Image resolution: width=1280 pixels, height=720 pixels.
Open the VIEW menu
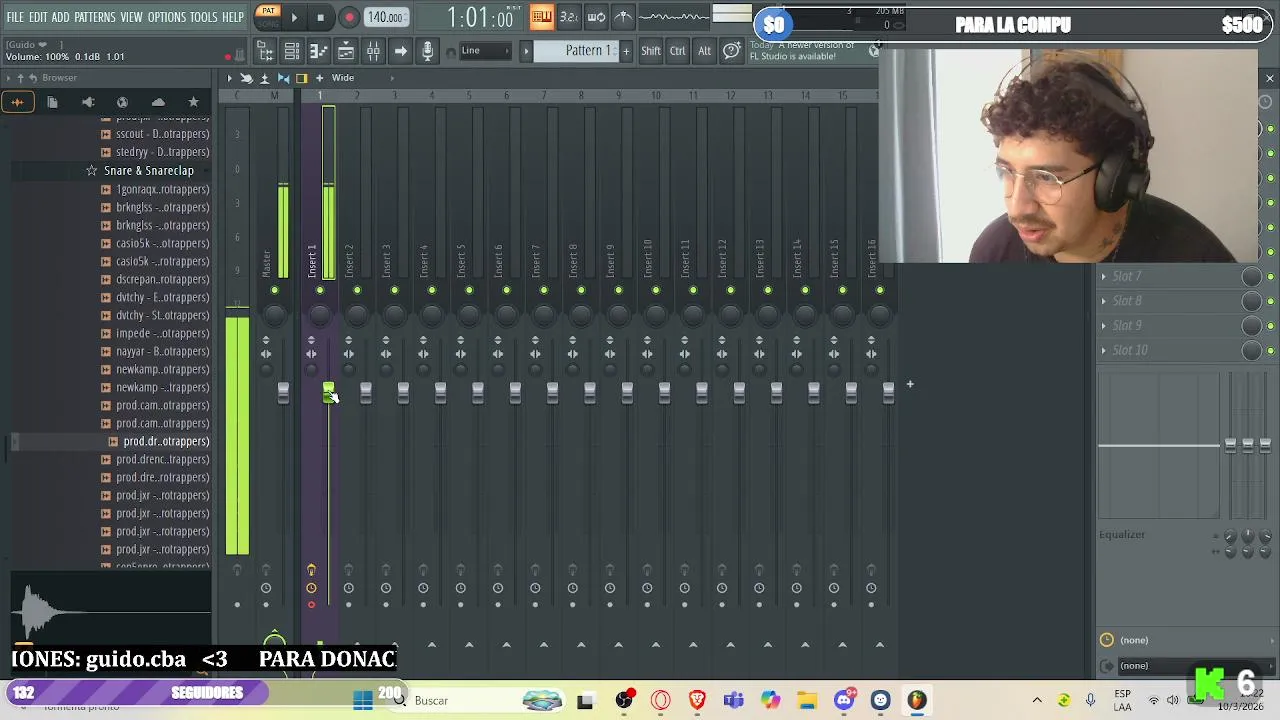132,18
